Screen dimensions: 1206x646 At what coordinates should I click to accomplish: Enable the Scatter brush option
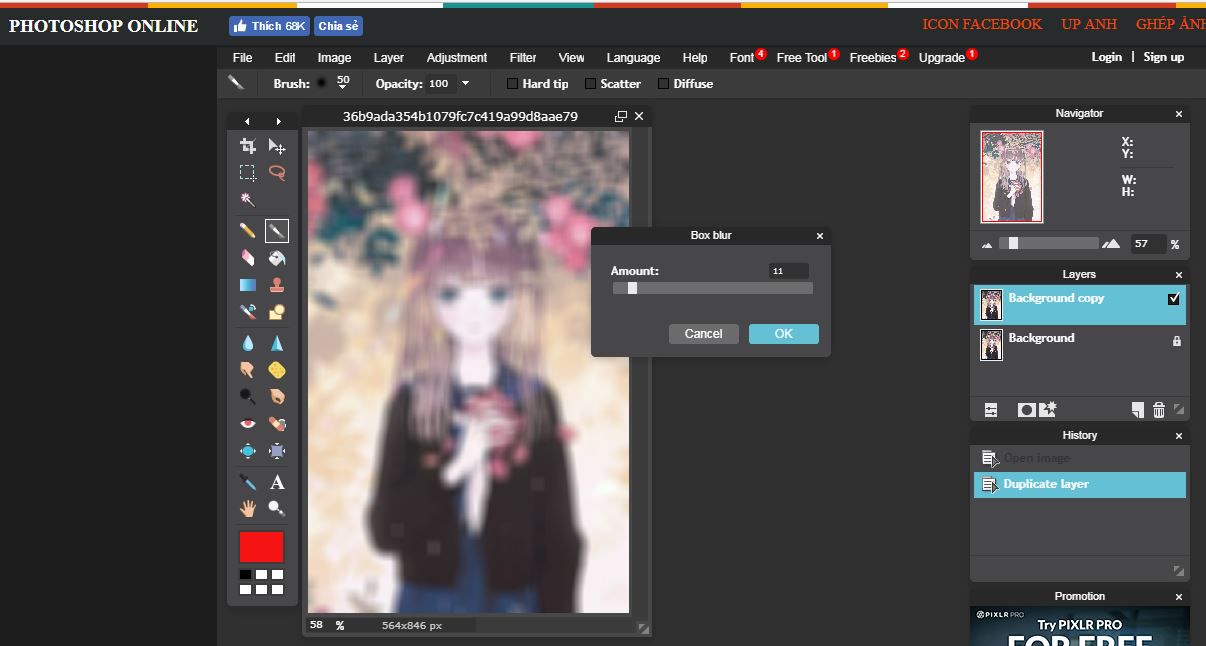click(x=590, y=84)
